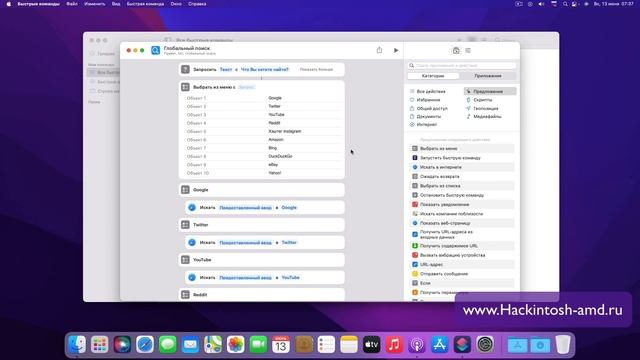Image resolution: width=640 pixels, height=360 pixels.
Task: Open the Справка menu
Action: pyautogui.click(x=197, y=4)
